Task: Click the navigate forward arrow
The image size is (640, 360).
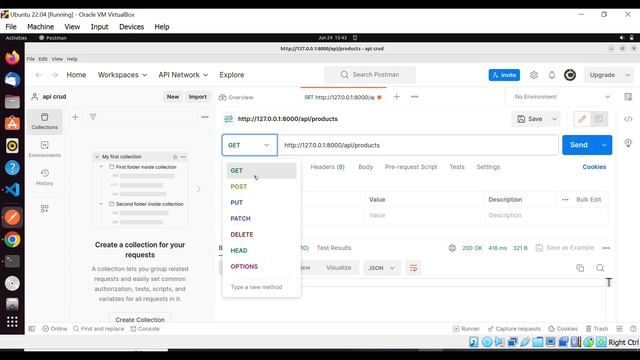Action: tap(55, 75)
